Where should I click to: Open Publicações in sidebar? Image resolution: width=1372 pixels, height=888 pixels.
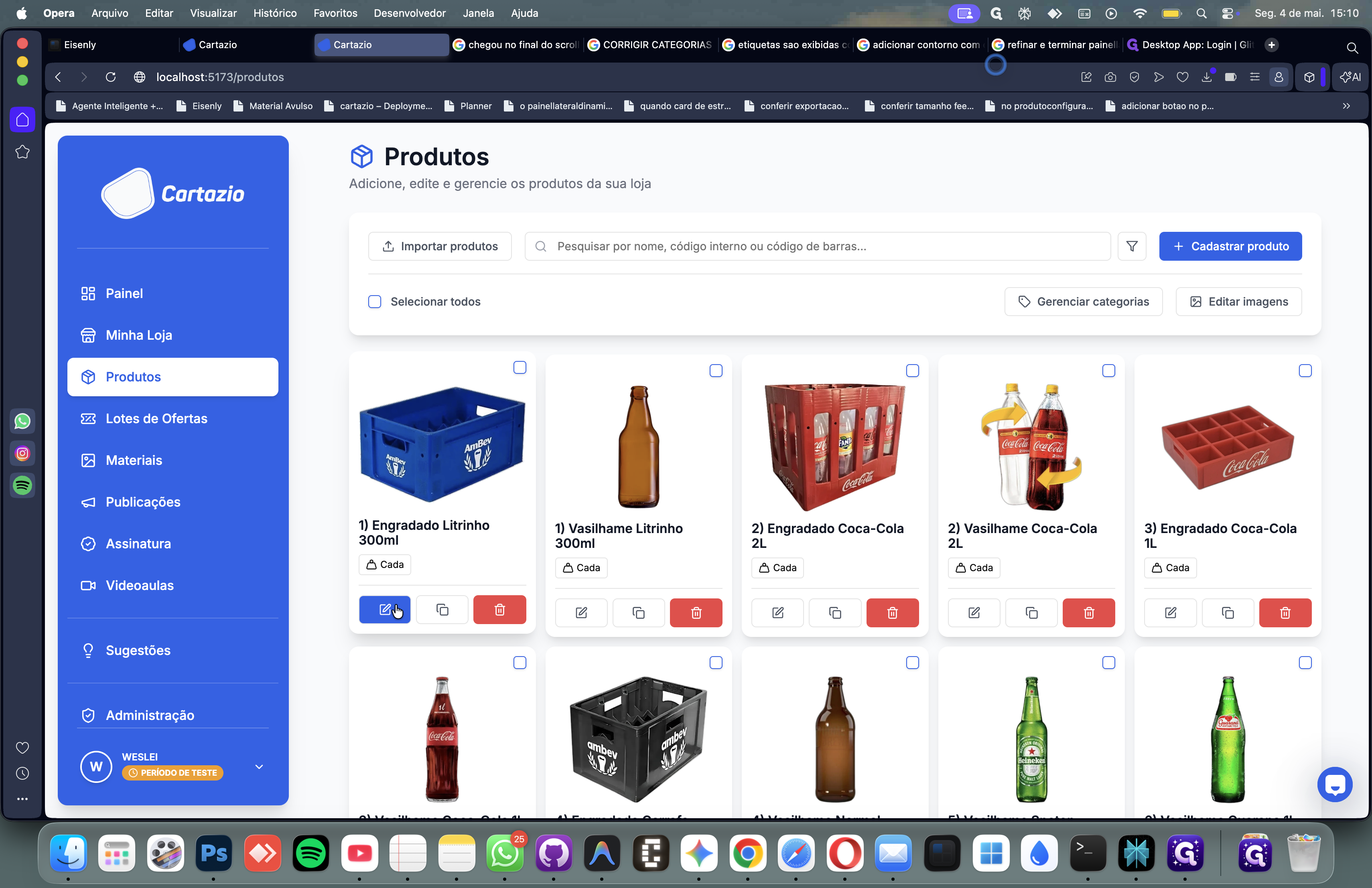point(173,502)
